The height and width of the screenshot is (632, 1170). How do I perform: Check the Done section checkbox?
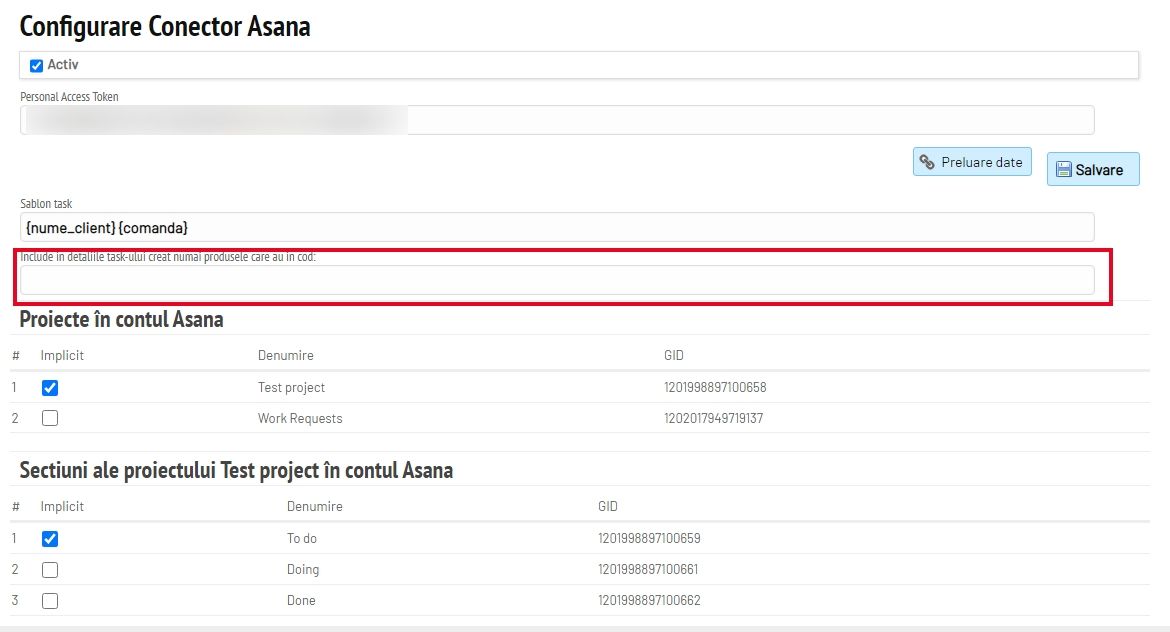click(50, 601)
